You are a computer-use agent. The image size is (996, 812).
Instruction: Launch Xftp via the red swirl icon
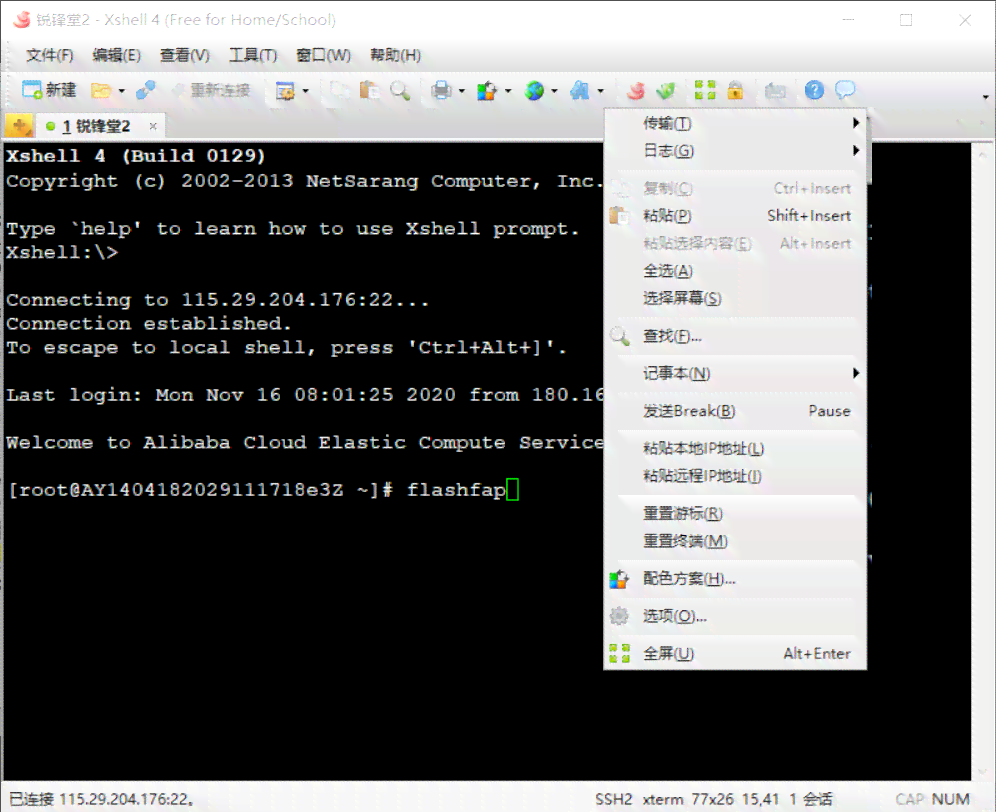636,91
